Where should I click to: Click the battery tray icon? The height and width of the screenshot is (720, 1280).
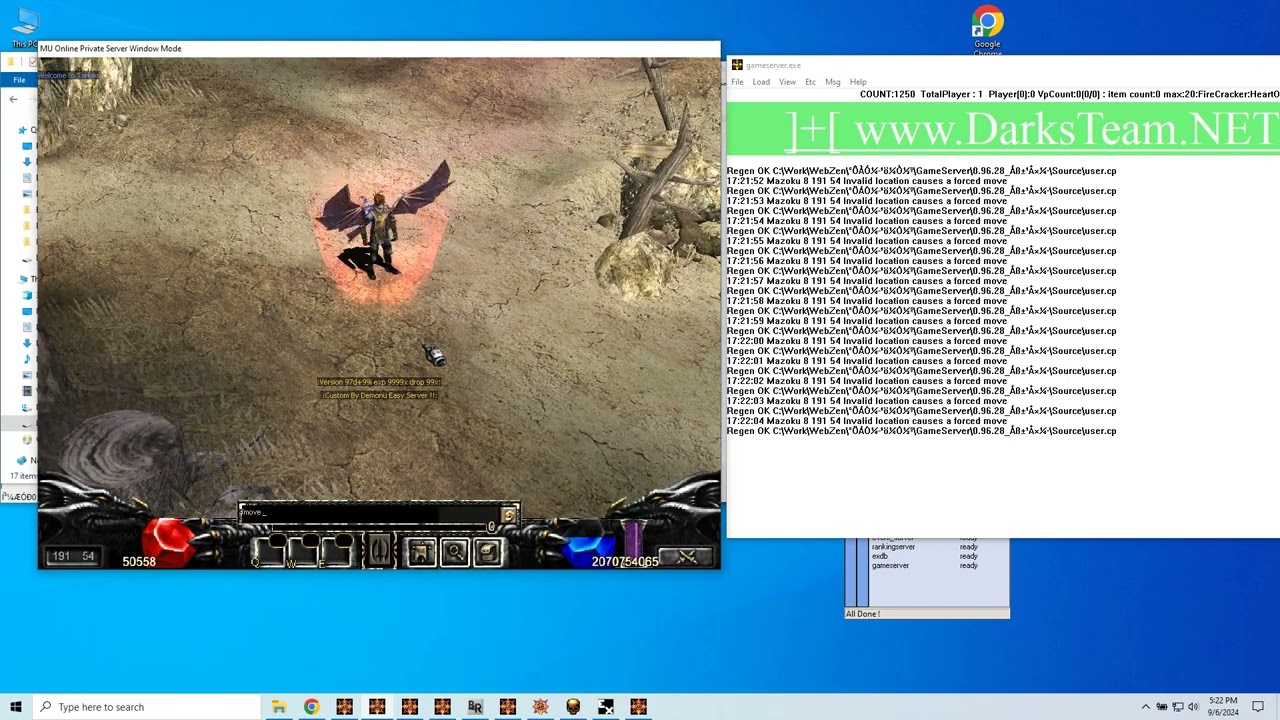coord(1162,707)
